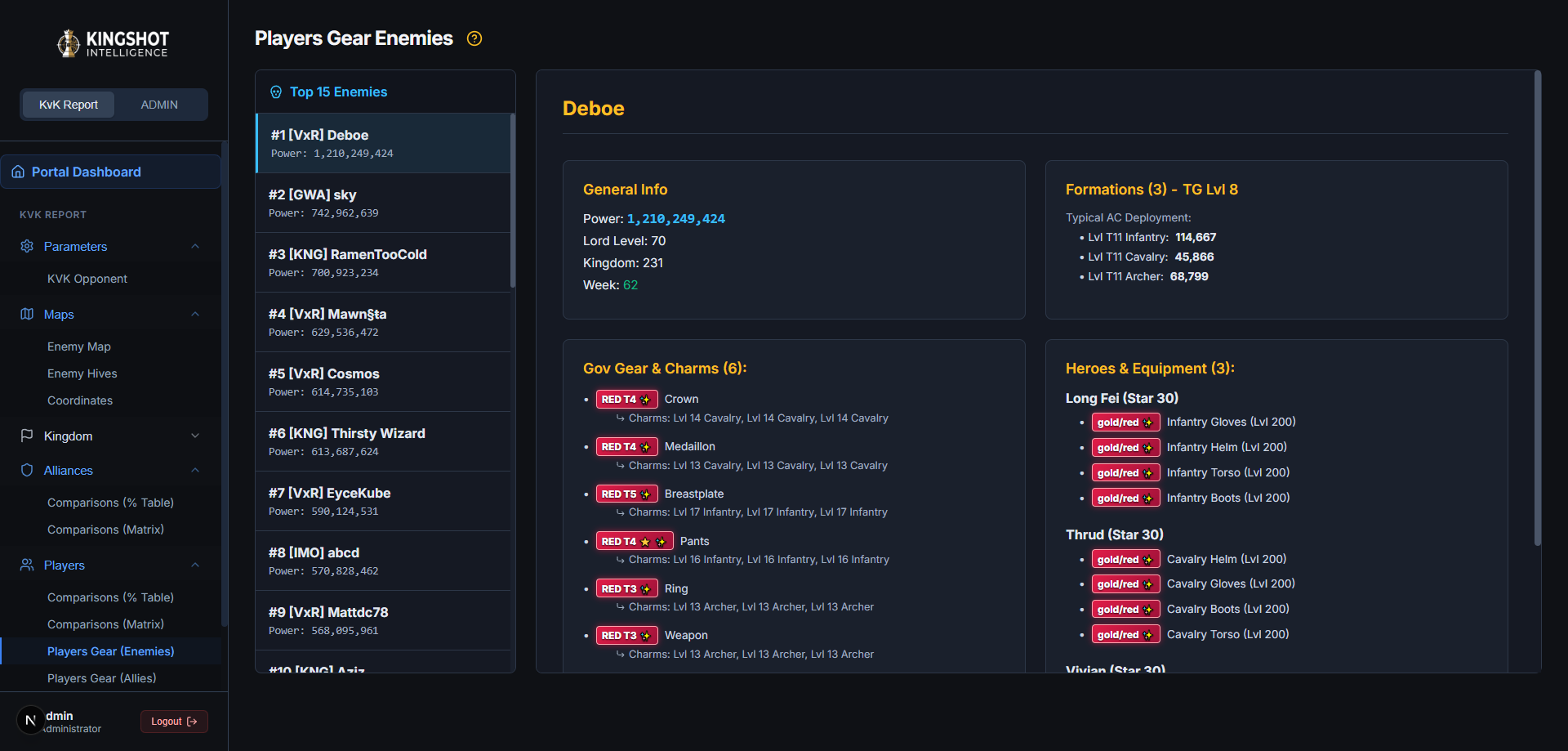
Task: Click gold/red badge for Cavalry Torso
Action: coord(1125,635)
